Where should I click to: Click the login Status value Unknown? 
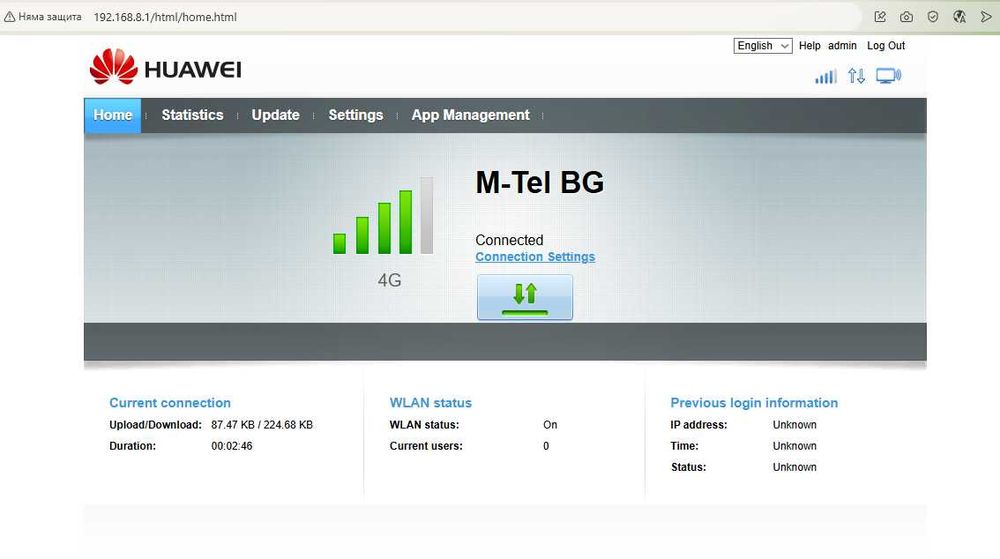pyautogui.click(x=795, y=467)
